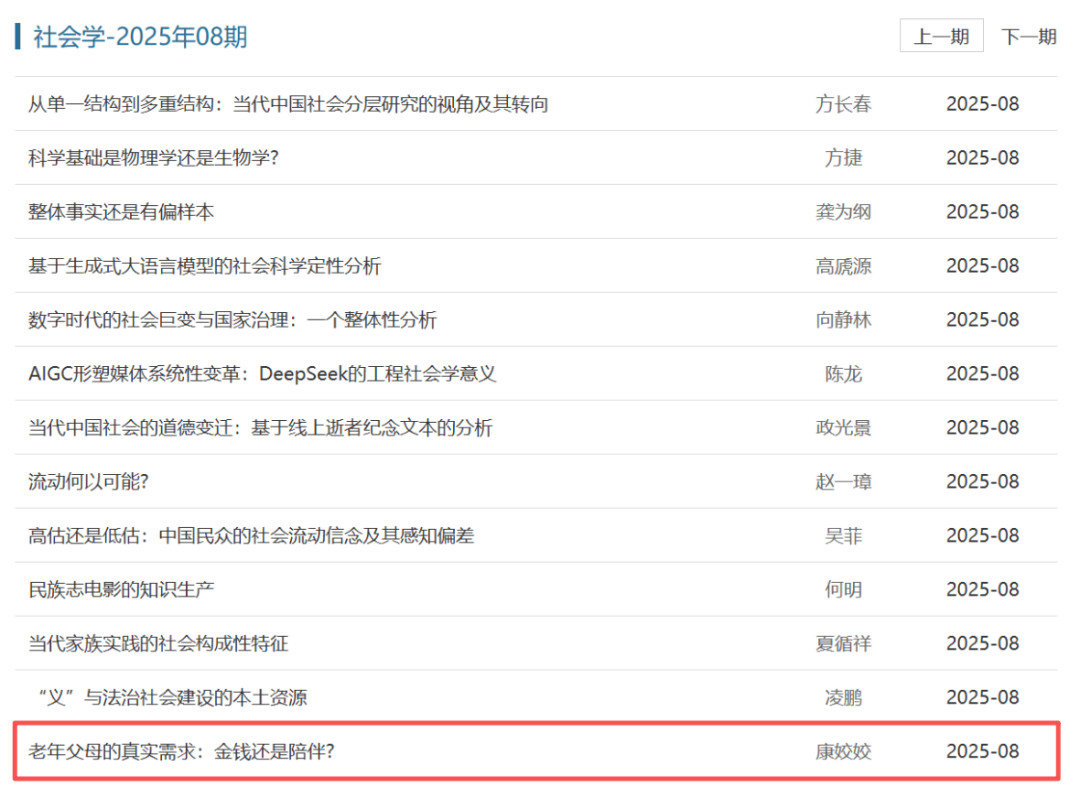
Task: Open article AIGC形塑媒体系统性变革
Action: [262, 373]
